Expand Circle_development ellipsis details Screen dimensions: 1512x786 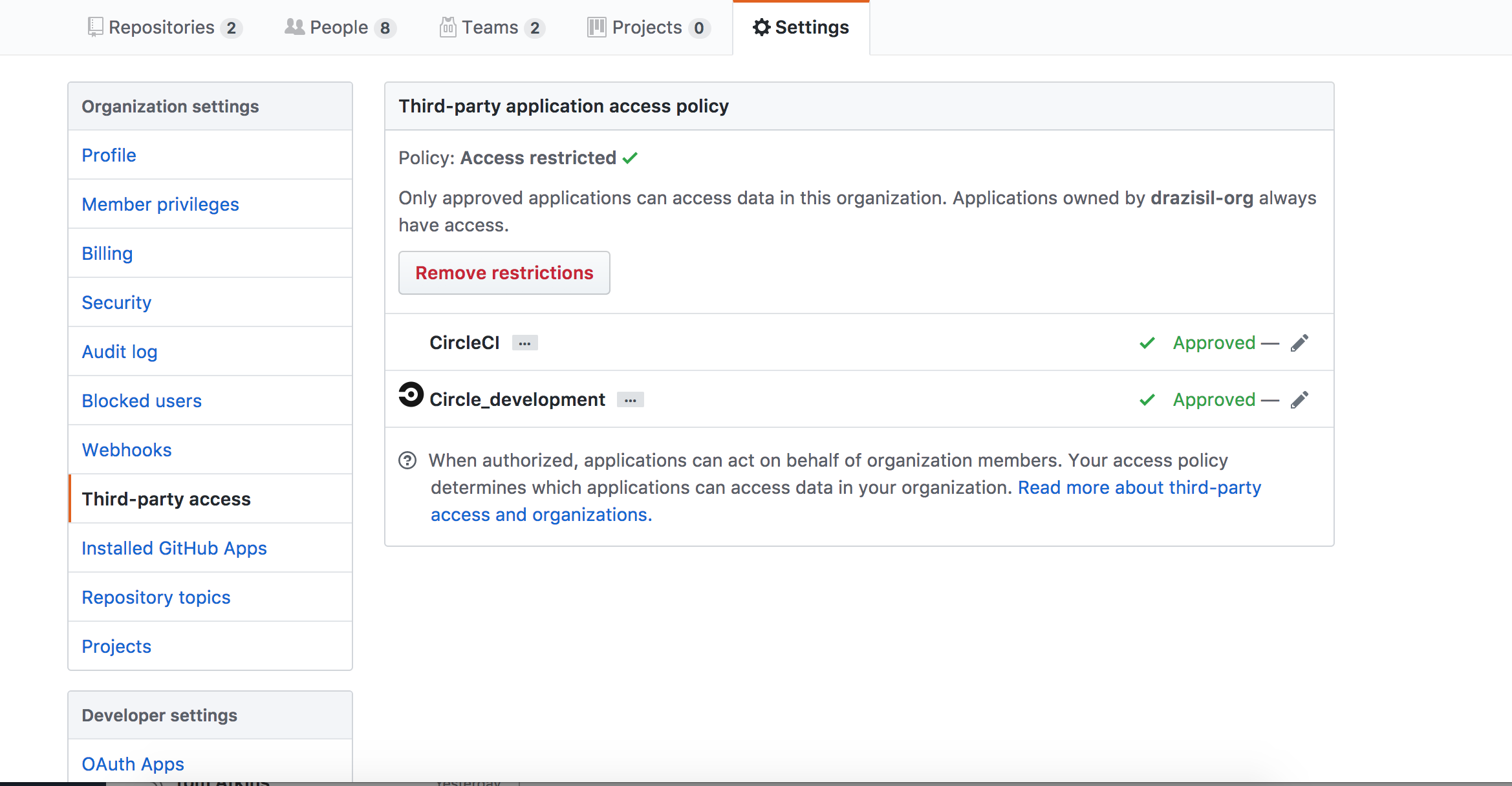coord(630,400)
